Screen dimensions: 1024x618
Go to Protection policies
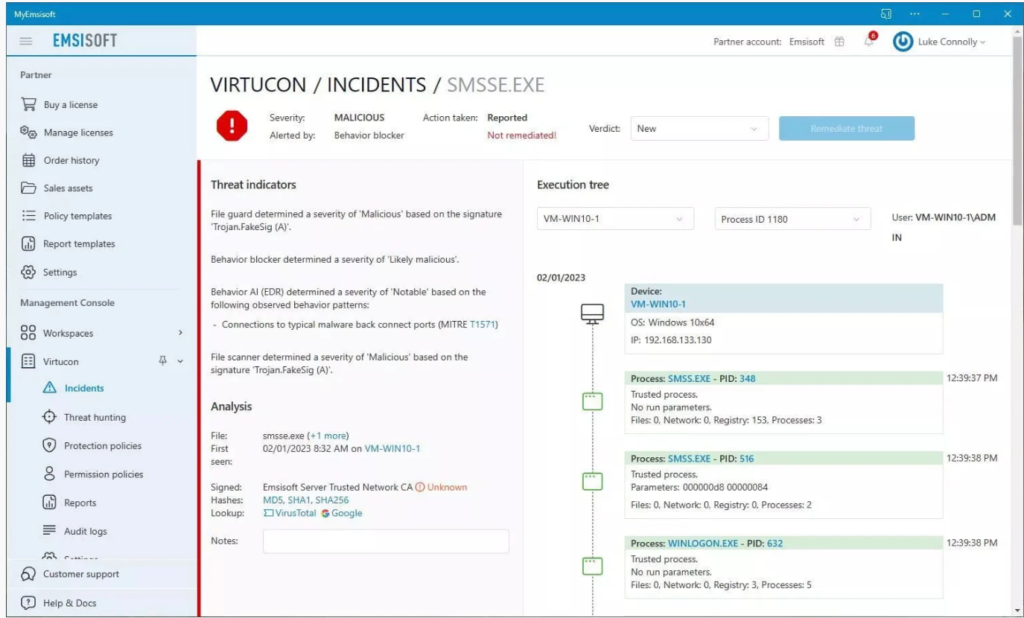tap(102, 446)
